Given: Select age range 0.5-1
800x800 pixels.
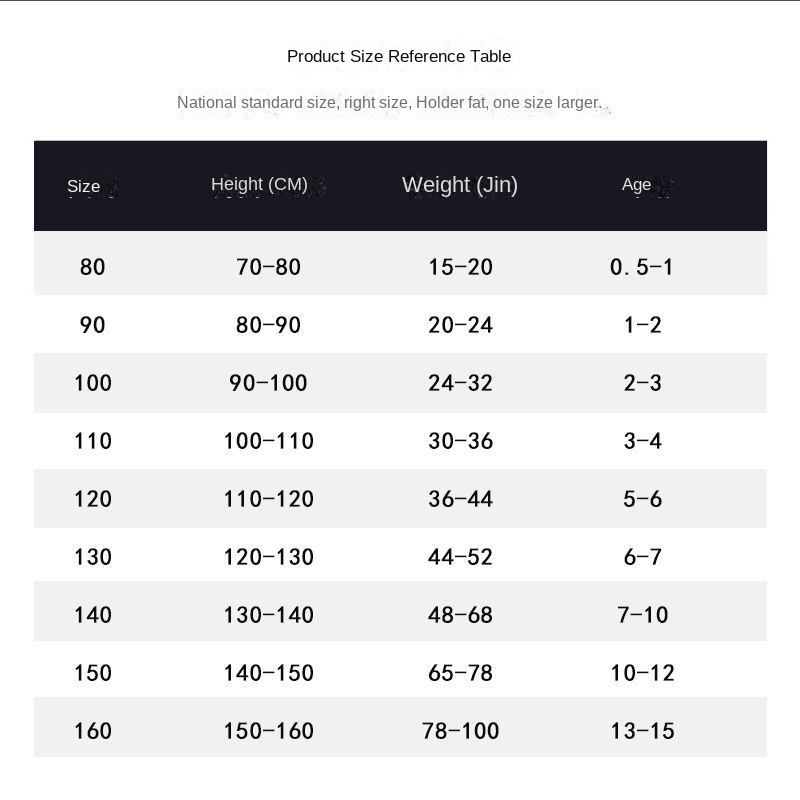Looking at the screenshot, I should coord(641,267).
